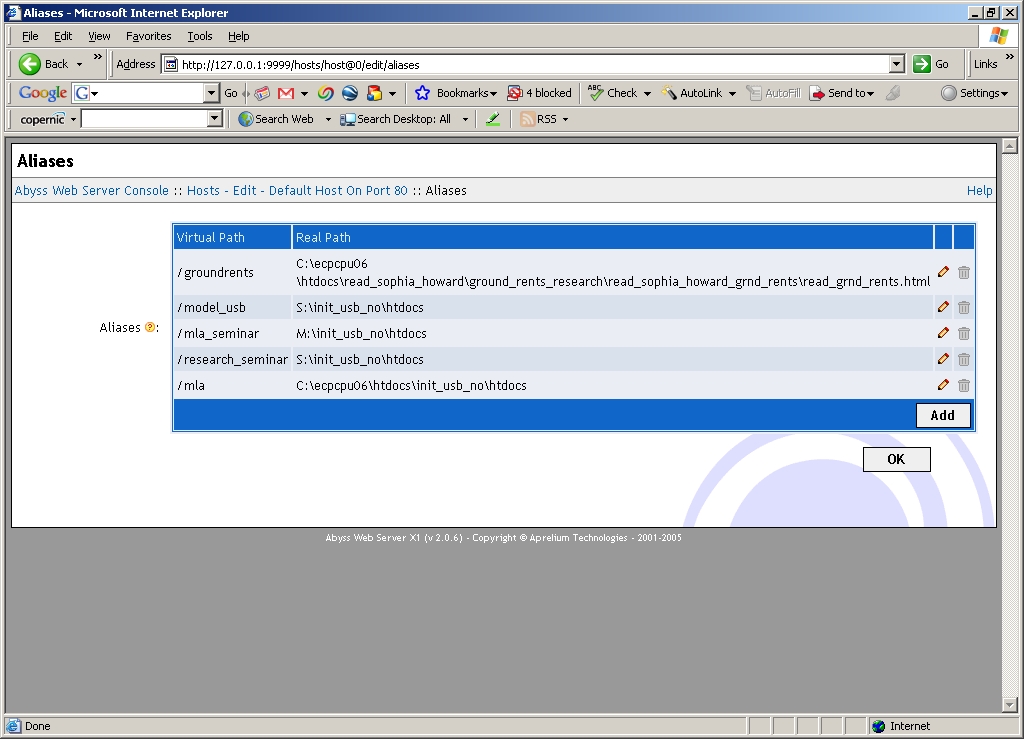The width and height of the screenshot is (1024, 739).
Task: Click the Add button to add alias
Action: 942,415
